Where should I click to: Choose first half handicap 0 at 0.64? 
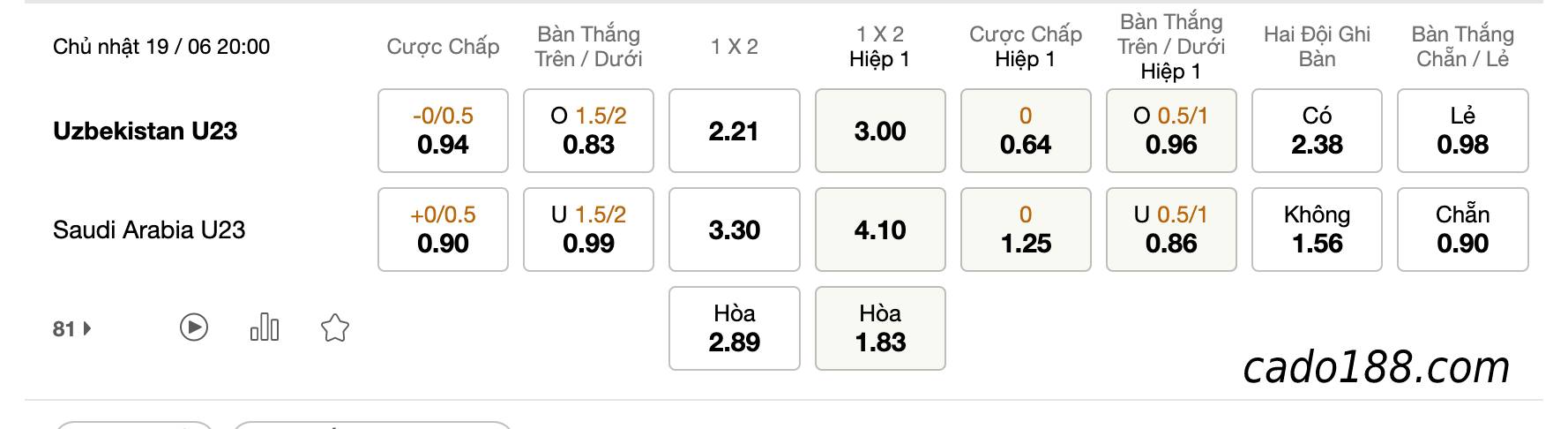click(1026, 131)
